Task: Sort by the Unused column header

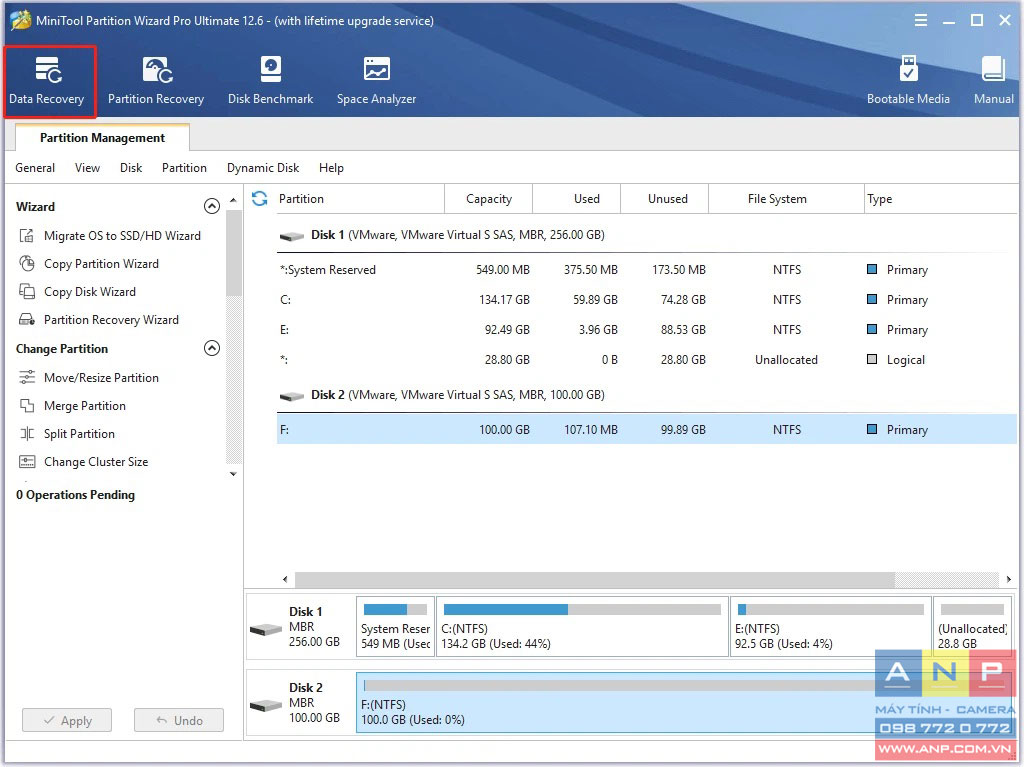Action: (x=665, y=199)
